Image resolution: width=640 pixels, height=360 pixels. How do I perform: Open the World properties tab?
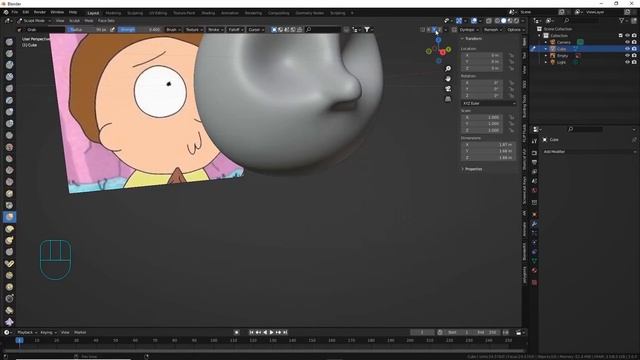click(534, 190)
